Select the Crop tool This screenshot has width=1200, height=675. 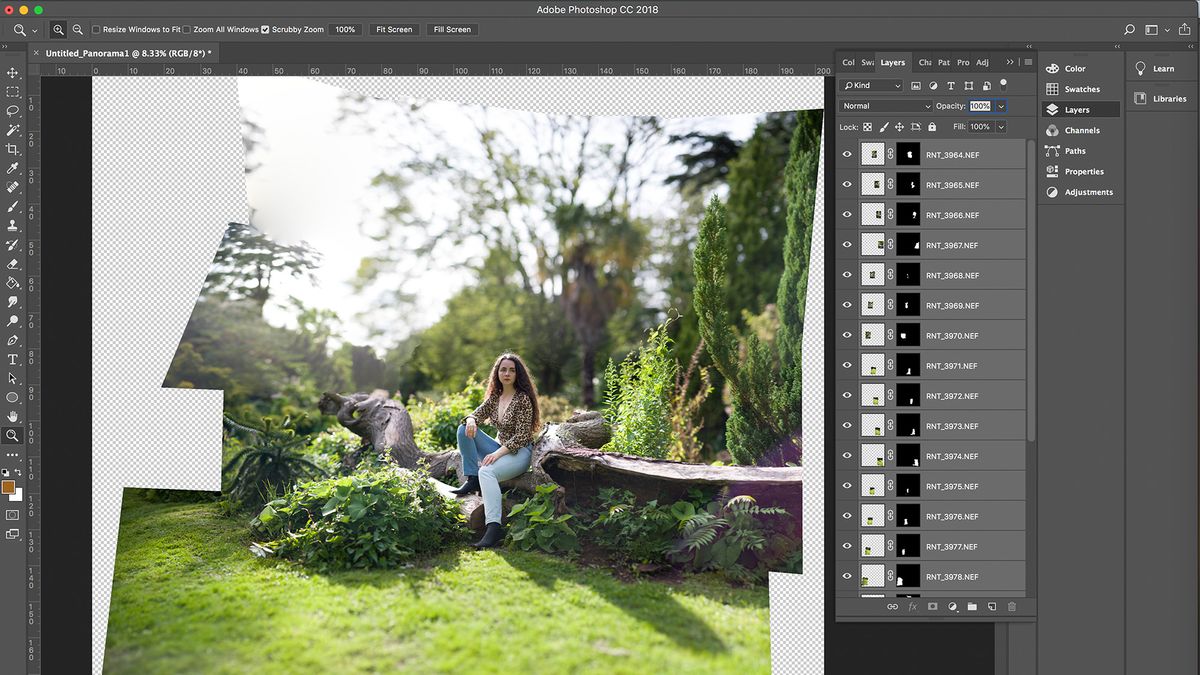[x=13, y=149]
